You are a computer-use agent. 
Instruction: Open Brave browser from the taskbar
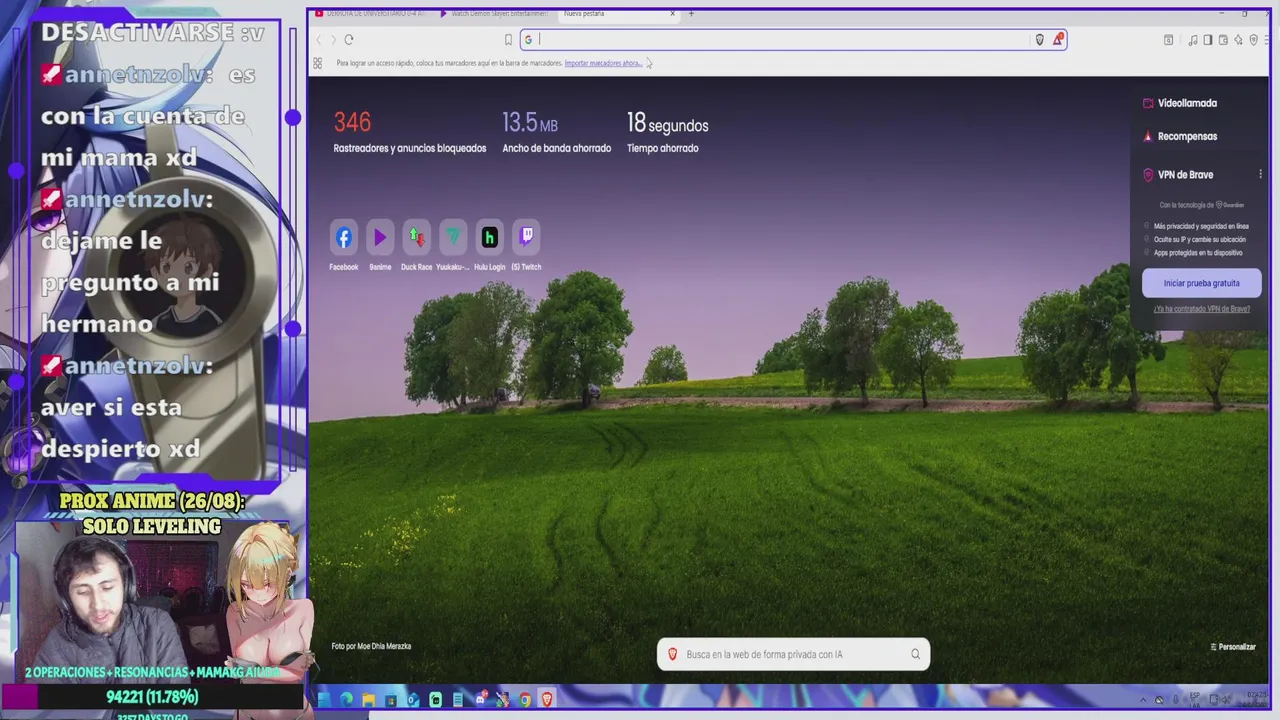coord(547,700)
